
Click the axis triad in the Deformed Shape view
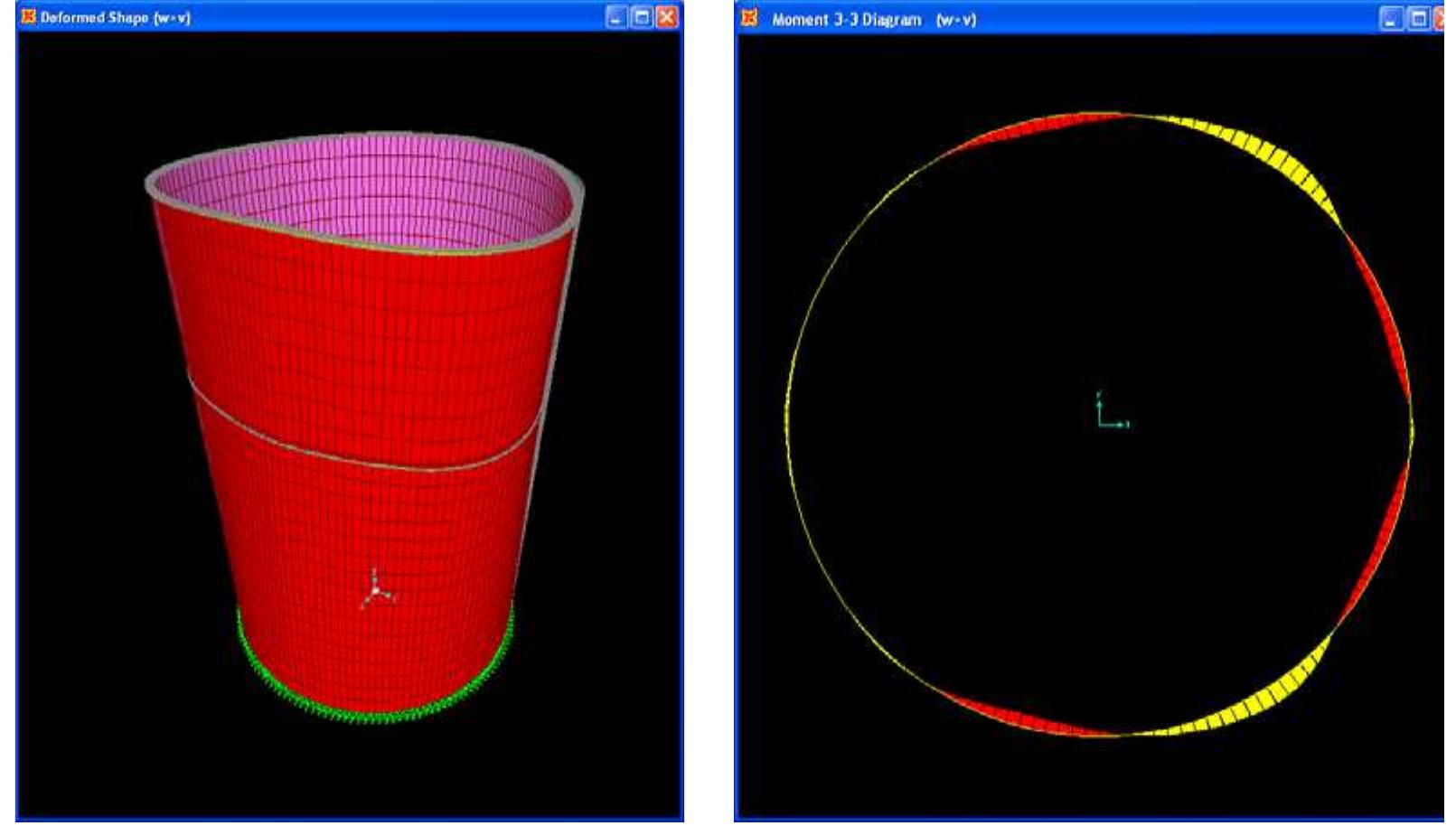[377, 588]
